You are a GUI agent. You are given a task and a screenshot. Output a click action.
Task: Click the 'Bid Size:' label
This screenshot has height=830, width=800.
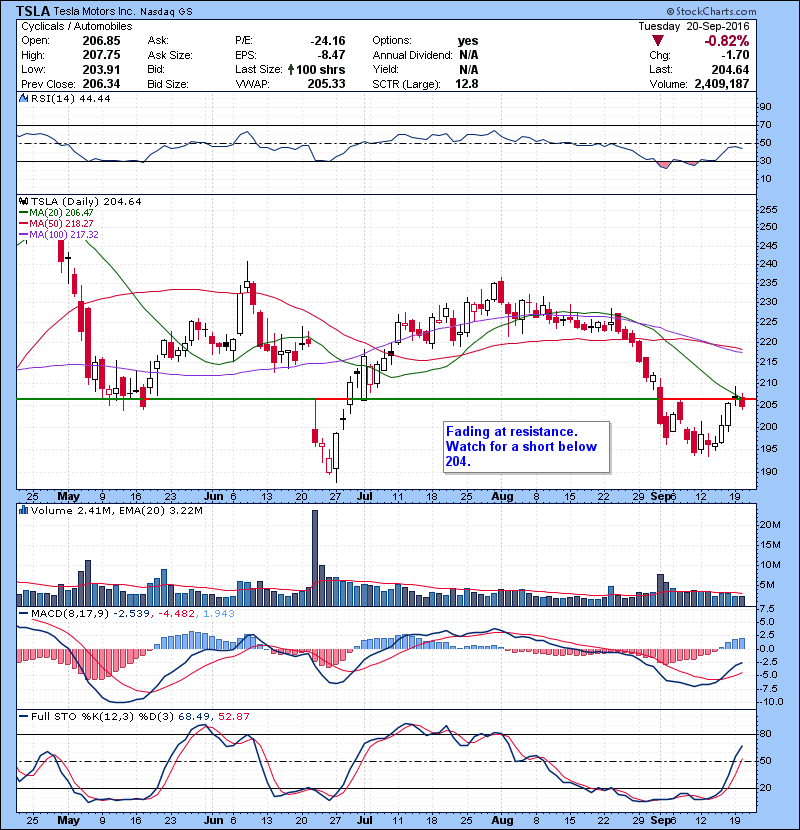168,84
